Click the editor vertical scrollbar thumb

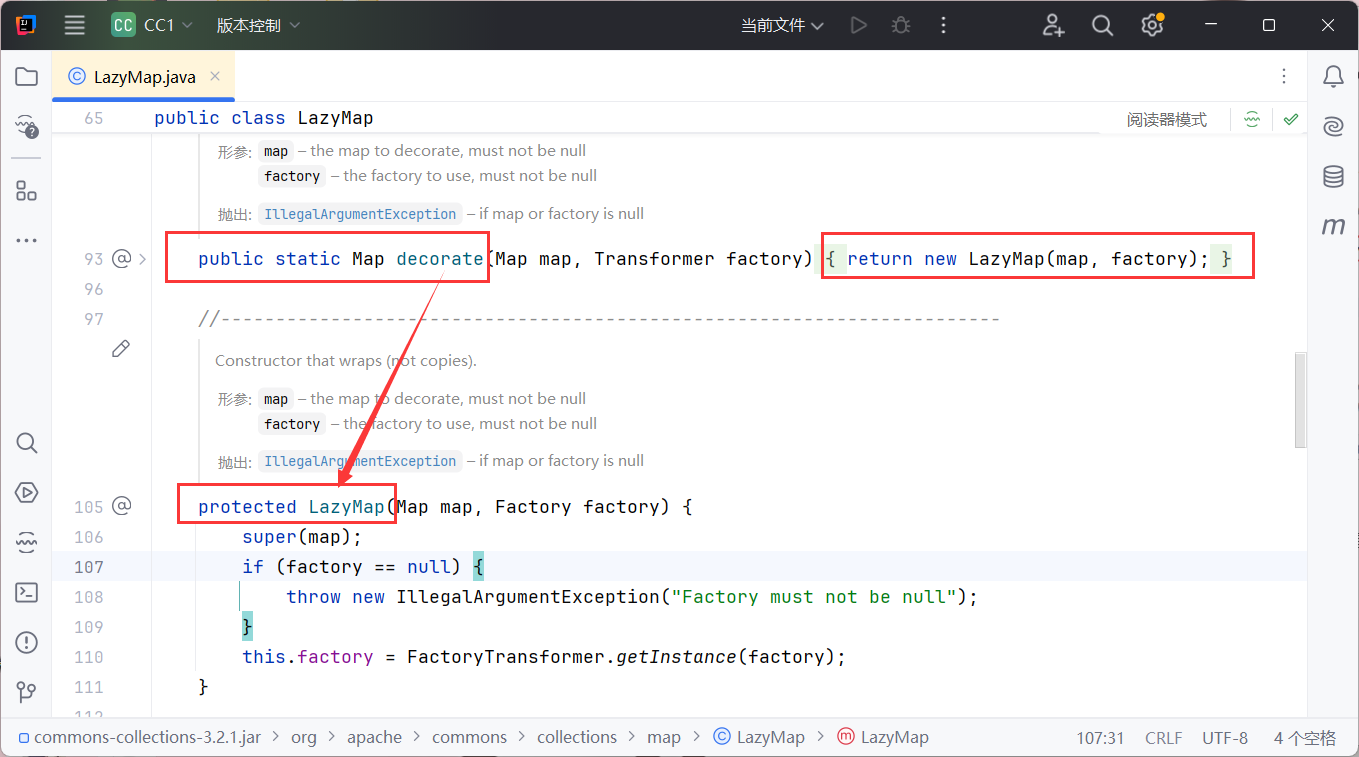coord(1300,400)
